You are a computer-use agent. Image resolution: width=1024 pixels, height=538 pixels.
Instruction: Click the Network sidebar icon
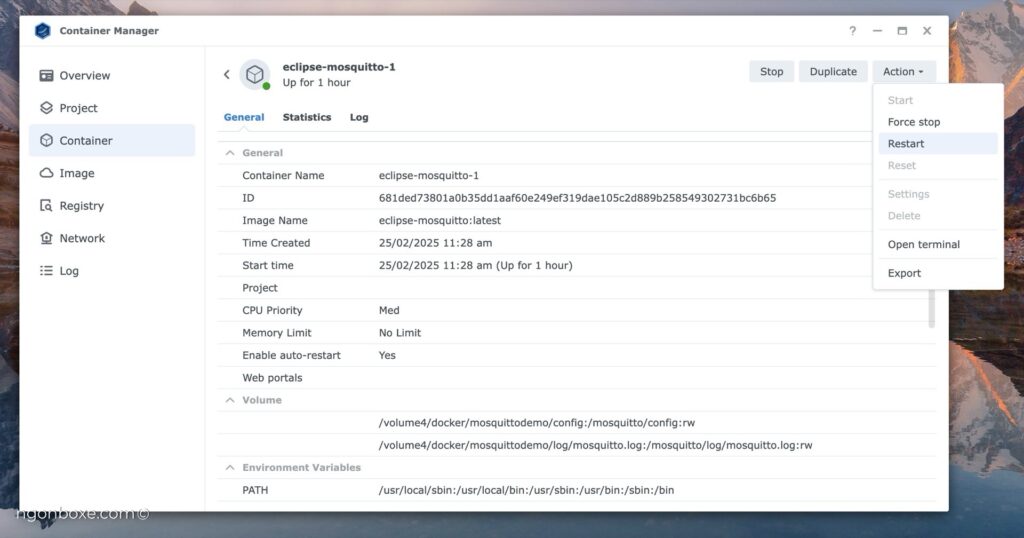point(46,238)
